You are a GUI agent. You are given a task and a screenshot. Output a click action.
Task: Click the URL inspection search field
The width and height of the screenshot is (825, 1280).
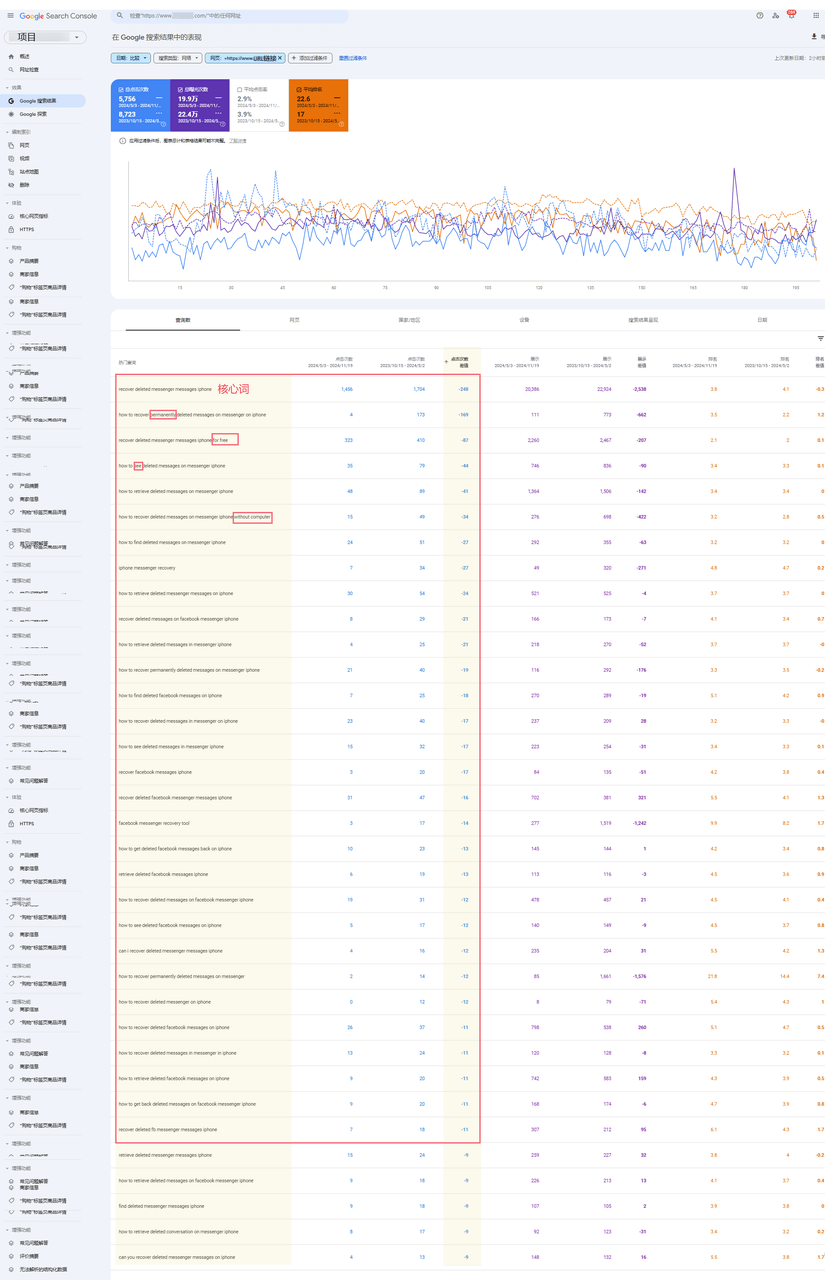230,16
